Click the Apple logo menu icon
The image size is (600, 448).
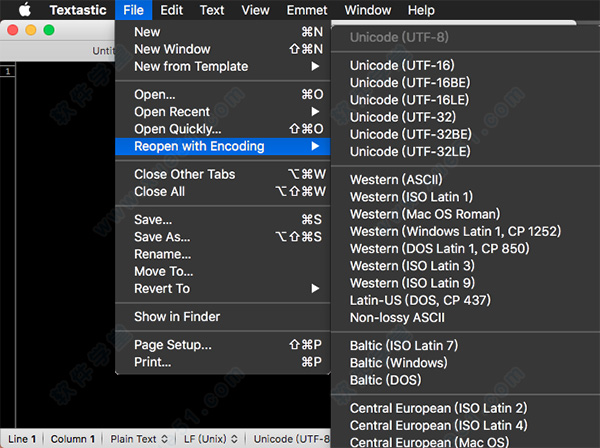pyautogui.click(x=25, y=10)
